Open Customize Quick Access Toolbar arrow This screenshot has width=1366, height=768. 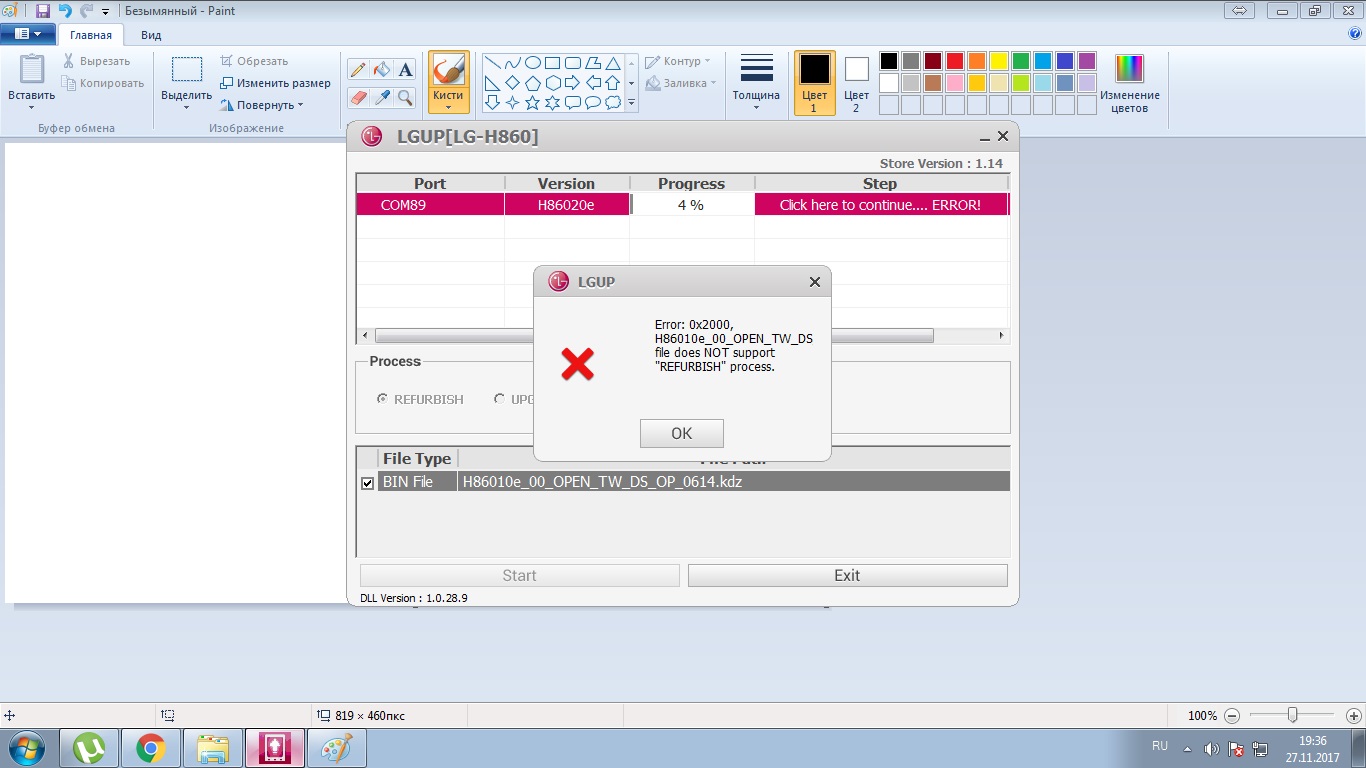click(x=105, y=12)
